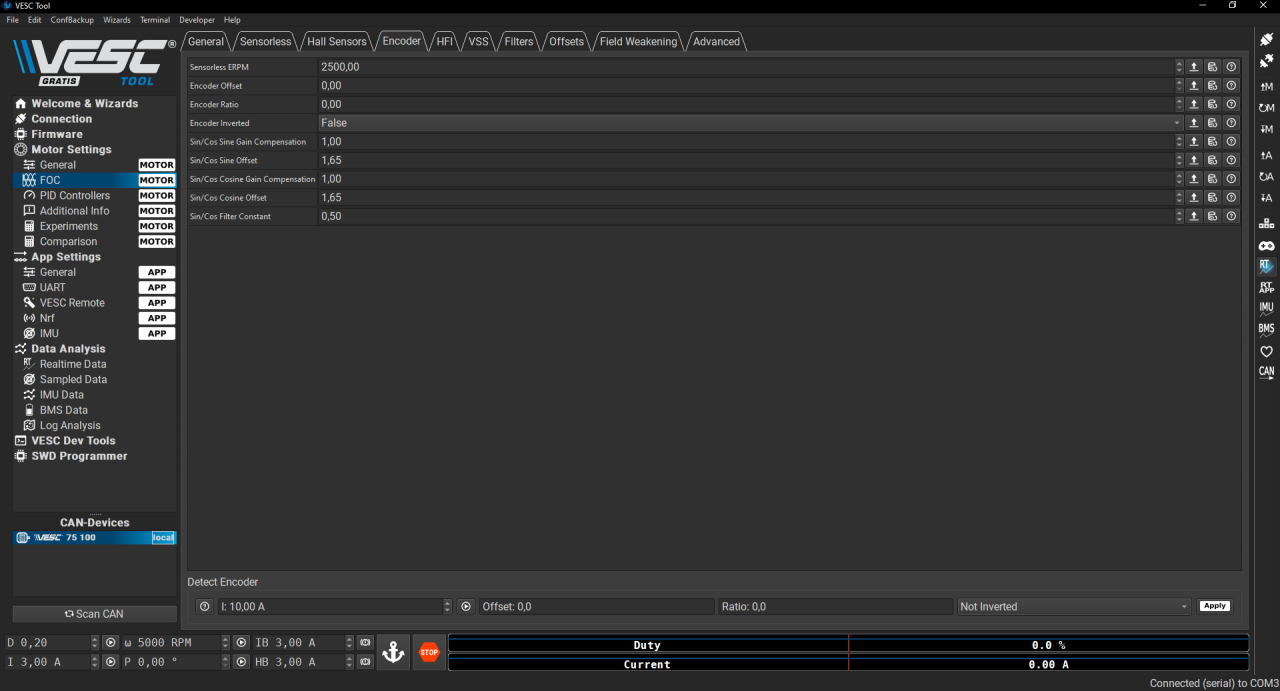Toggle the RT APP data streaming icon
The width and height of the screenshot is (1280, 691).
tap(1266, 288)
